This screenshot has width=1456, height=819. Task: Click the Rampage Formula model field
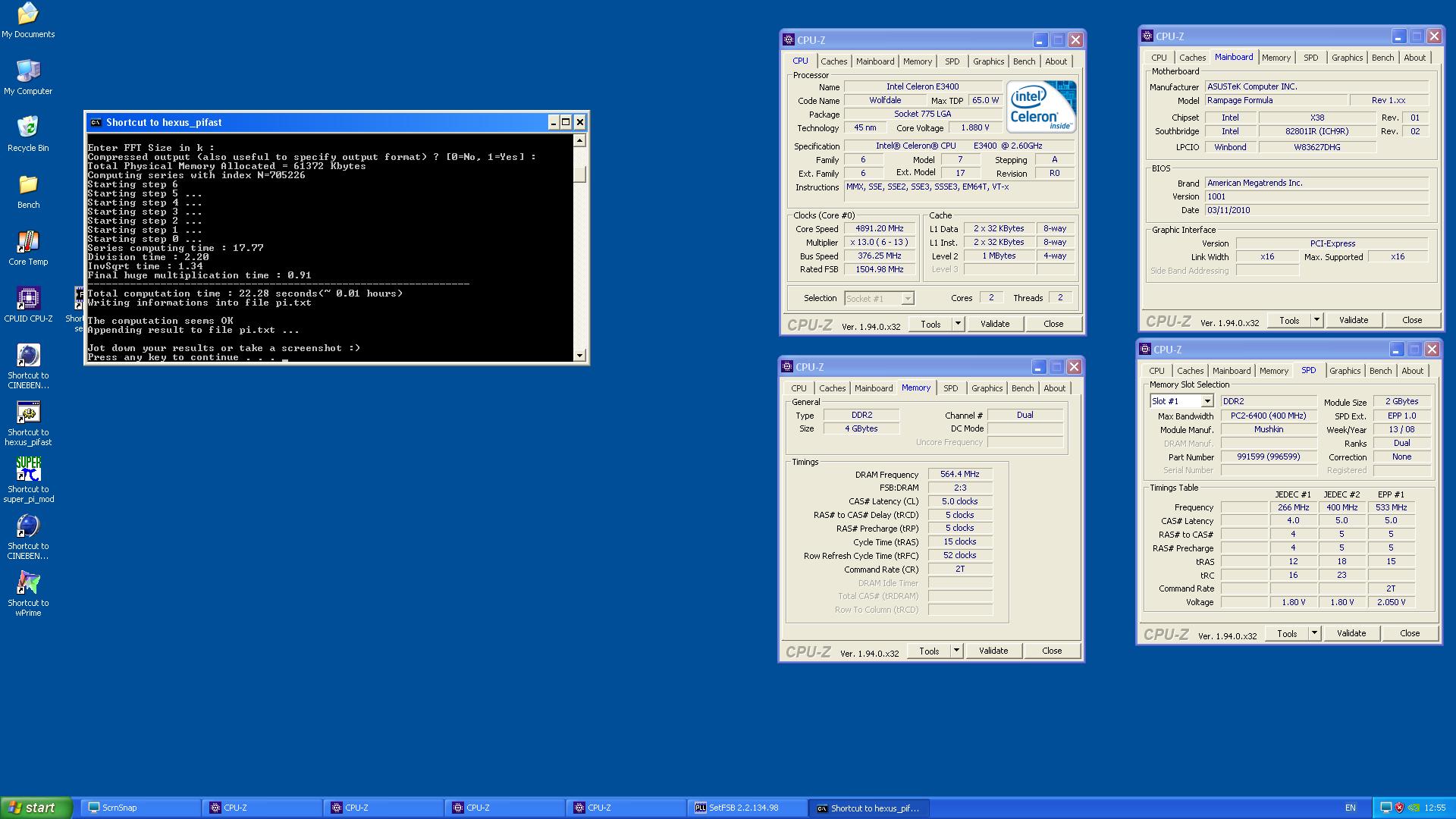(1276, 100)
